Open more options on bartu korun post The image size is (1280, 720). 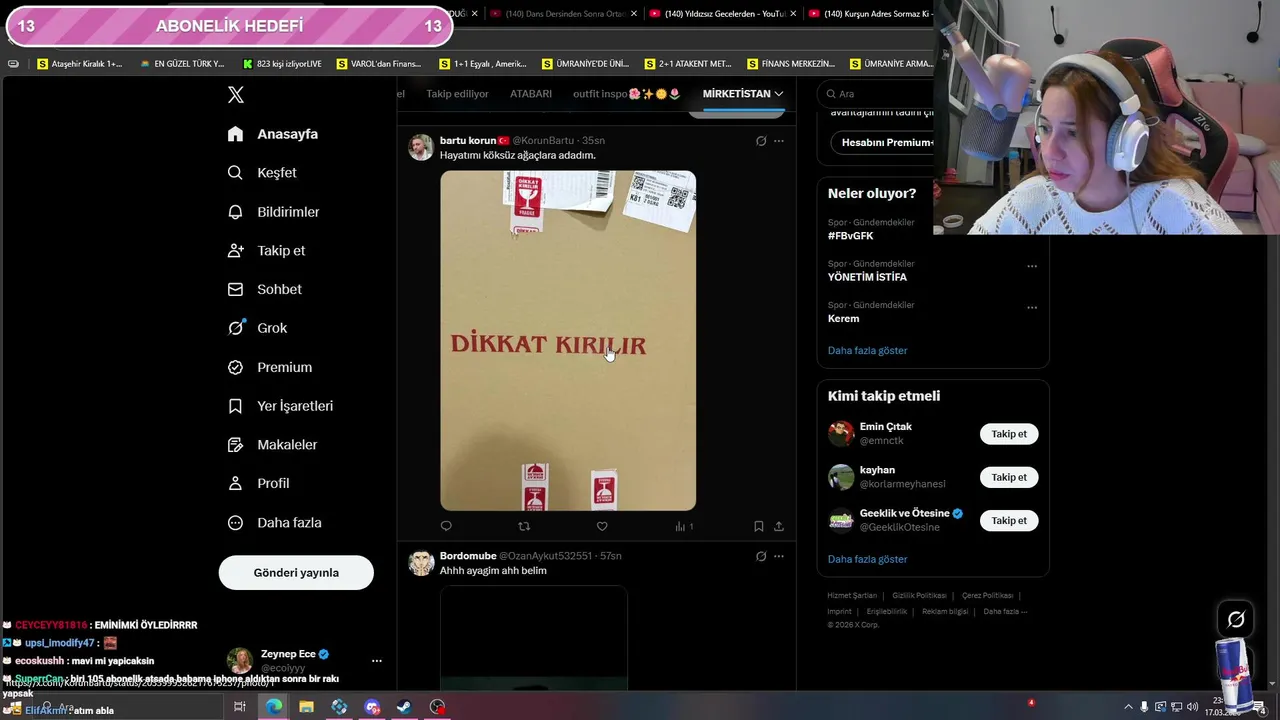(779, 141)
